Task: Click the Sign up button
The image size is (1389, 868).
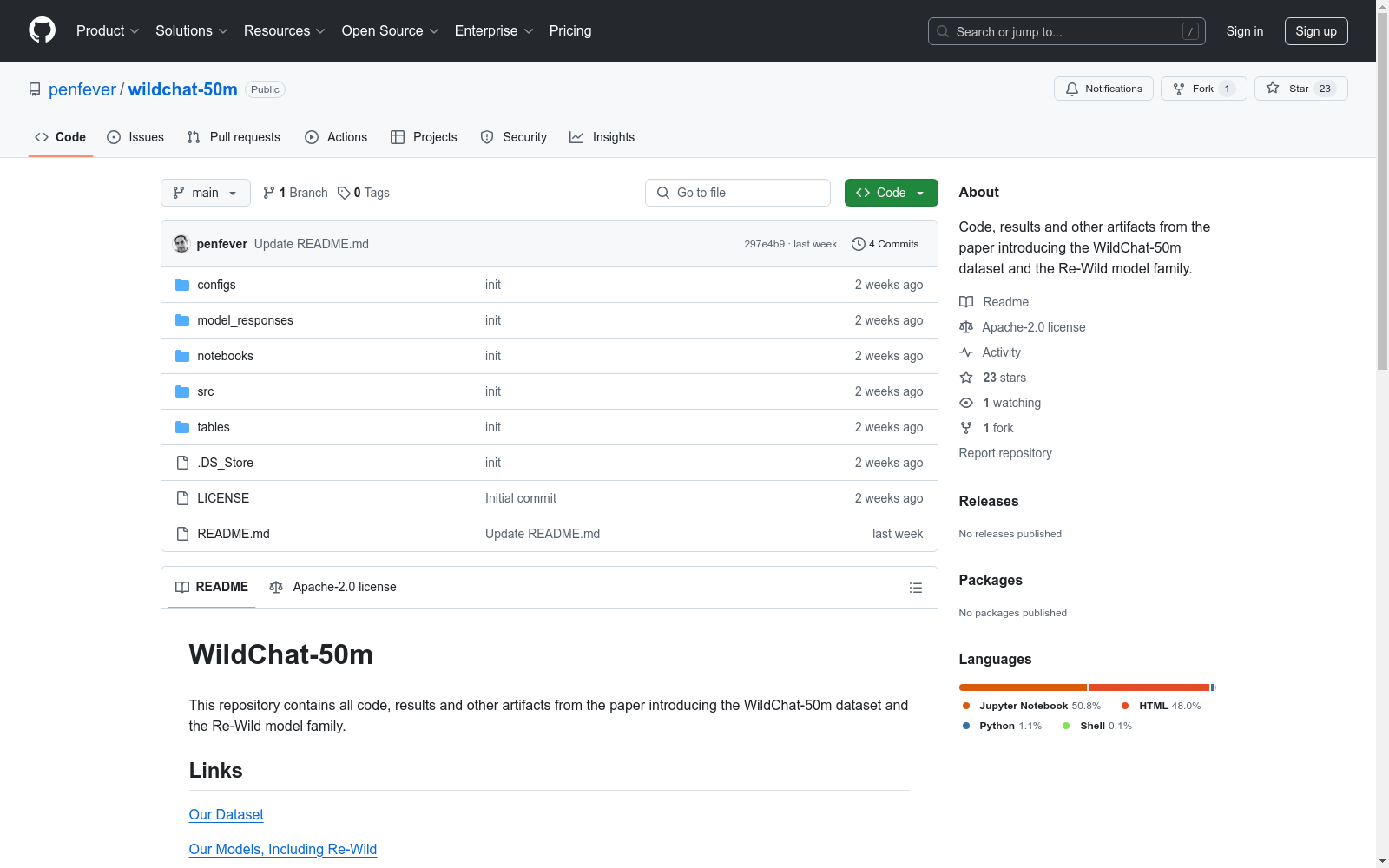Action: (x=1316, y=31)
